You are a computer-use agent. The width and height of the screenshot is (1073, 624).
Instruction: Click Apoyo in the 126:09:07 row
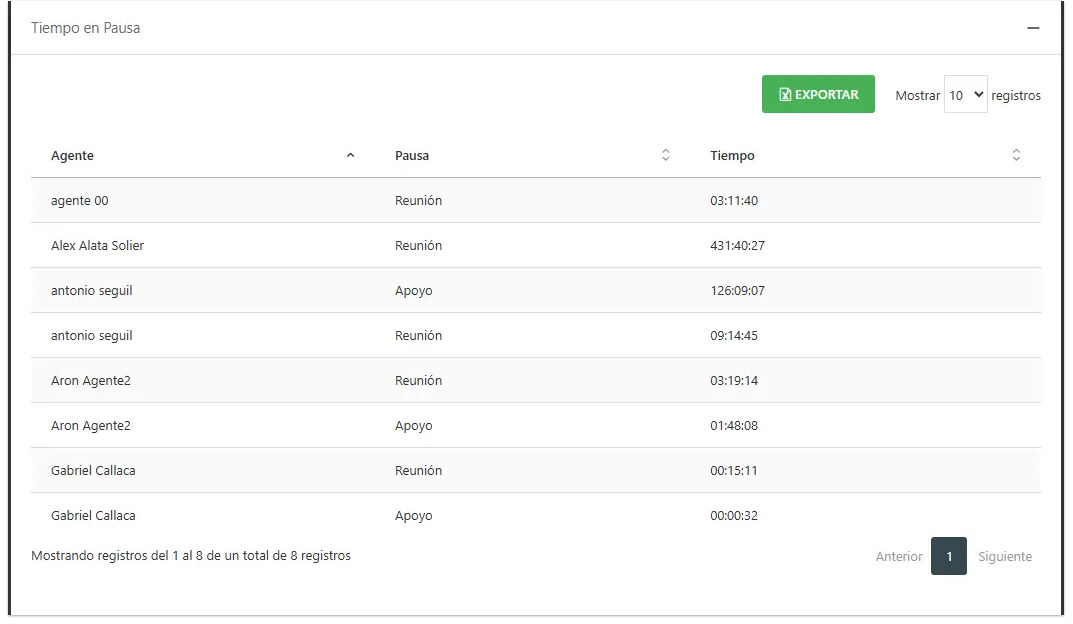click(413, 291)
